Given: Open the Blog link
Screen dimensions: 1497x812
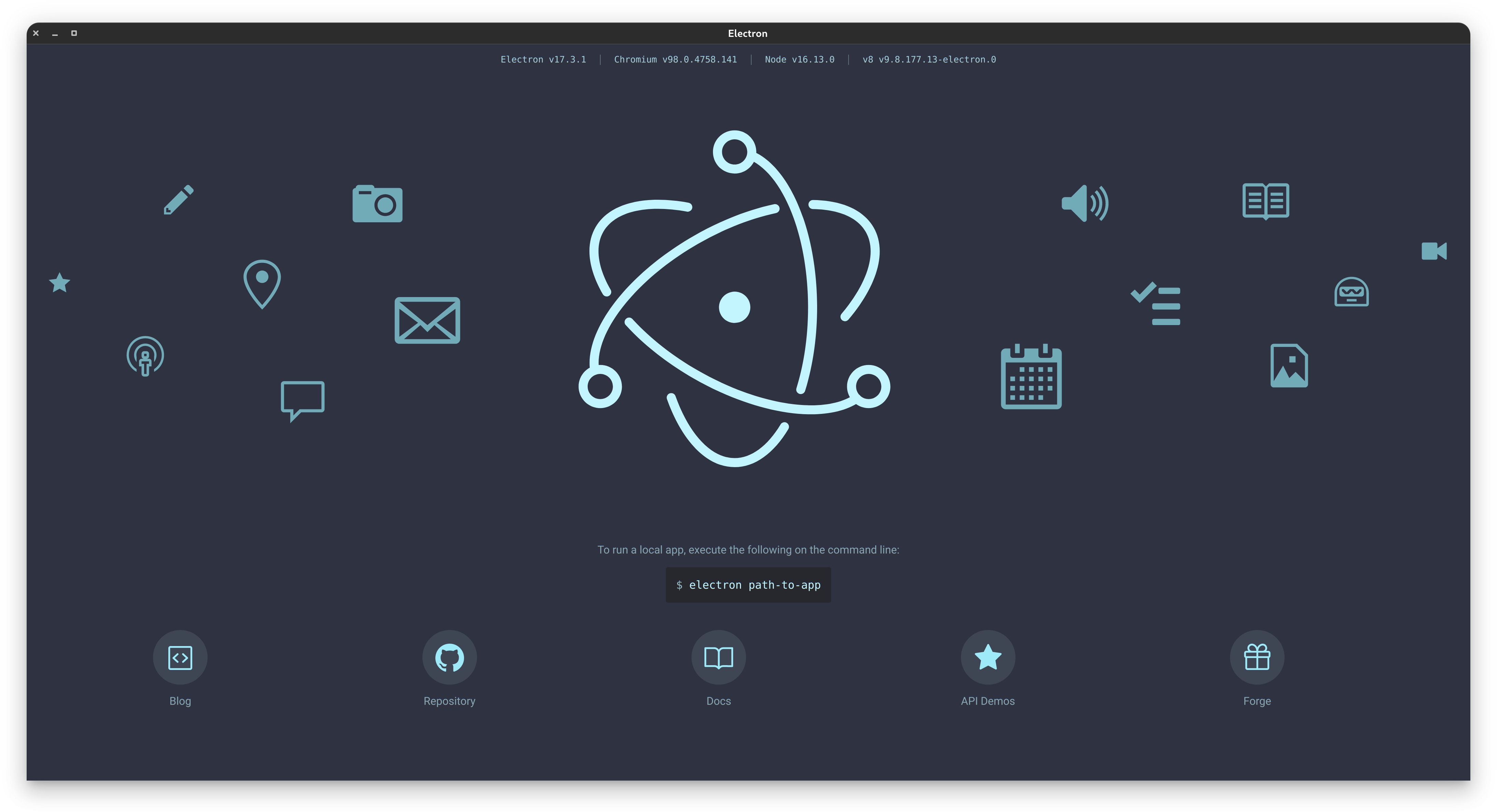Looking at the screenshot, I should (180, 701).
